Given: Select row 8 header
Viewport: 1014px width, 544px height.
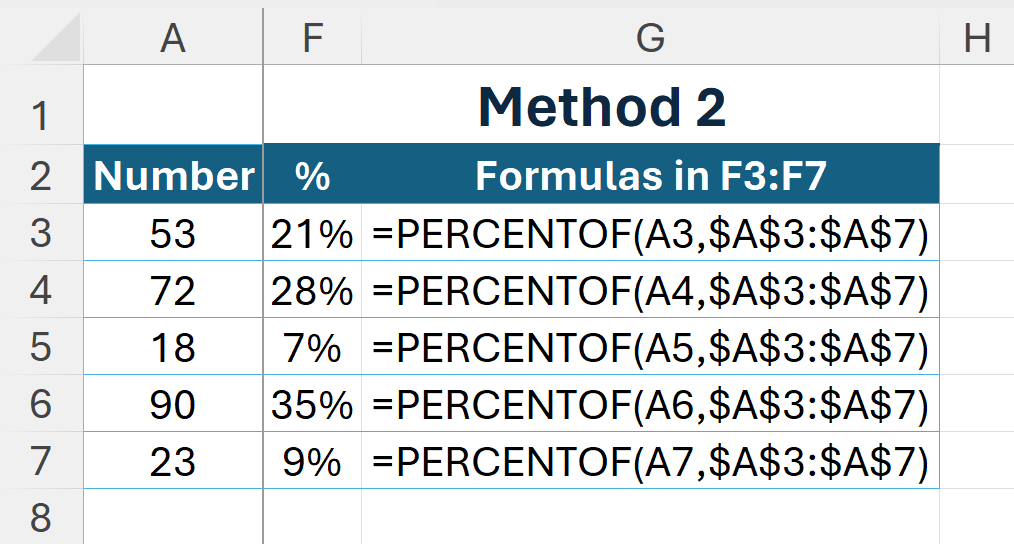Looking at the screenshot, I should (x=41, y=517).
